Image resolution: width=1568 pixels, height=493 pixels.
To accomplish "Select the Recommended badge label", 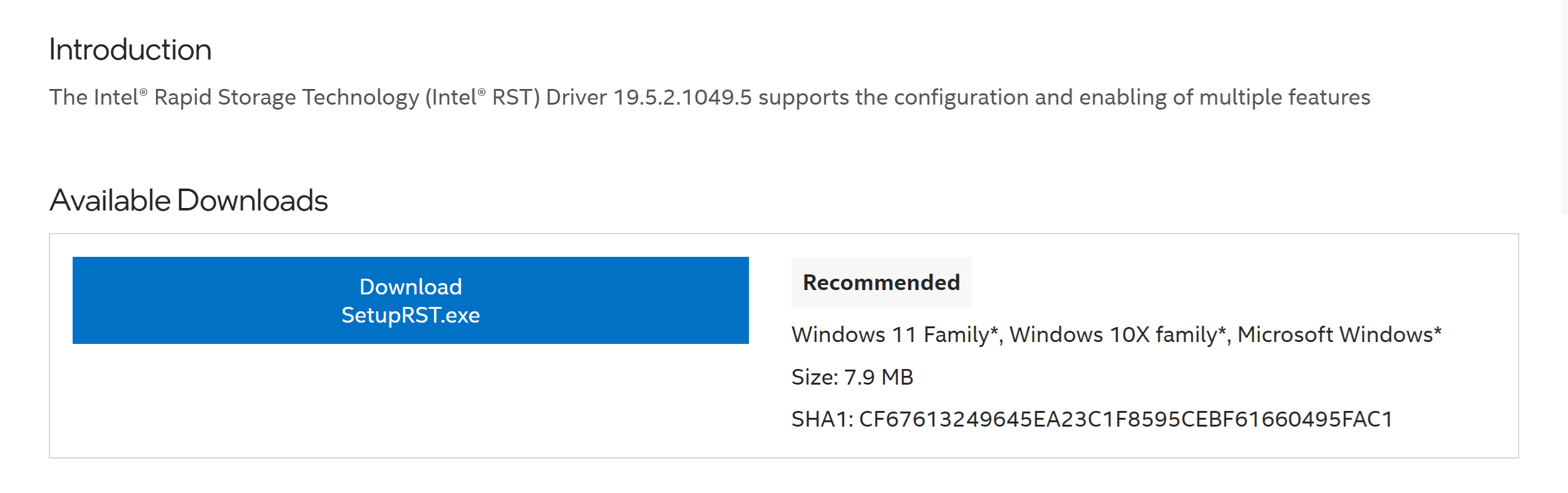I will tap(880, 282).
